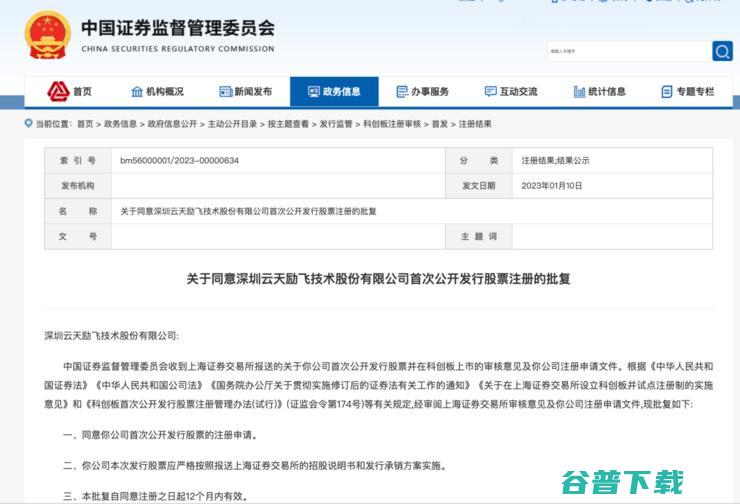Click the 政务信息 breadcrumb link

pos(120,124)
